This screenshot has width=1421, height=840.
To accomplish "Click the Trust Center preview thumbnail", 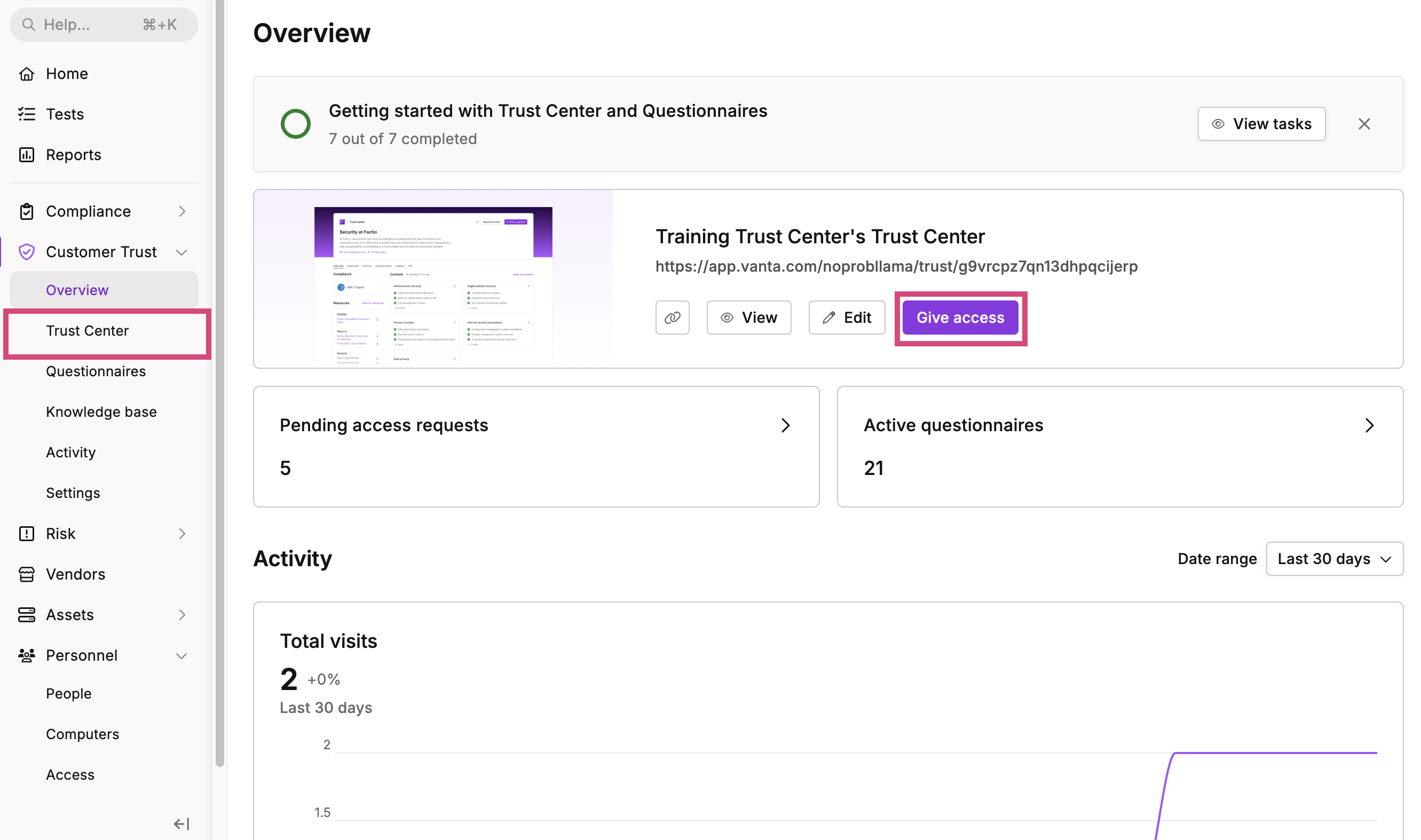I will (433, 285).
